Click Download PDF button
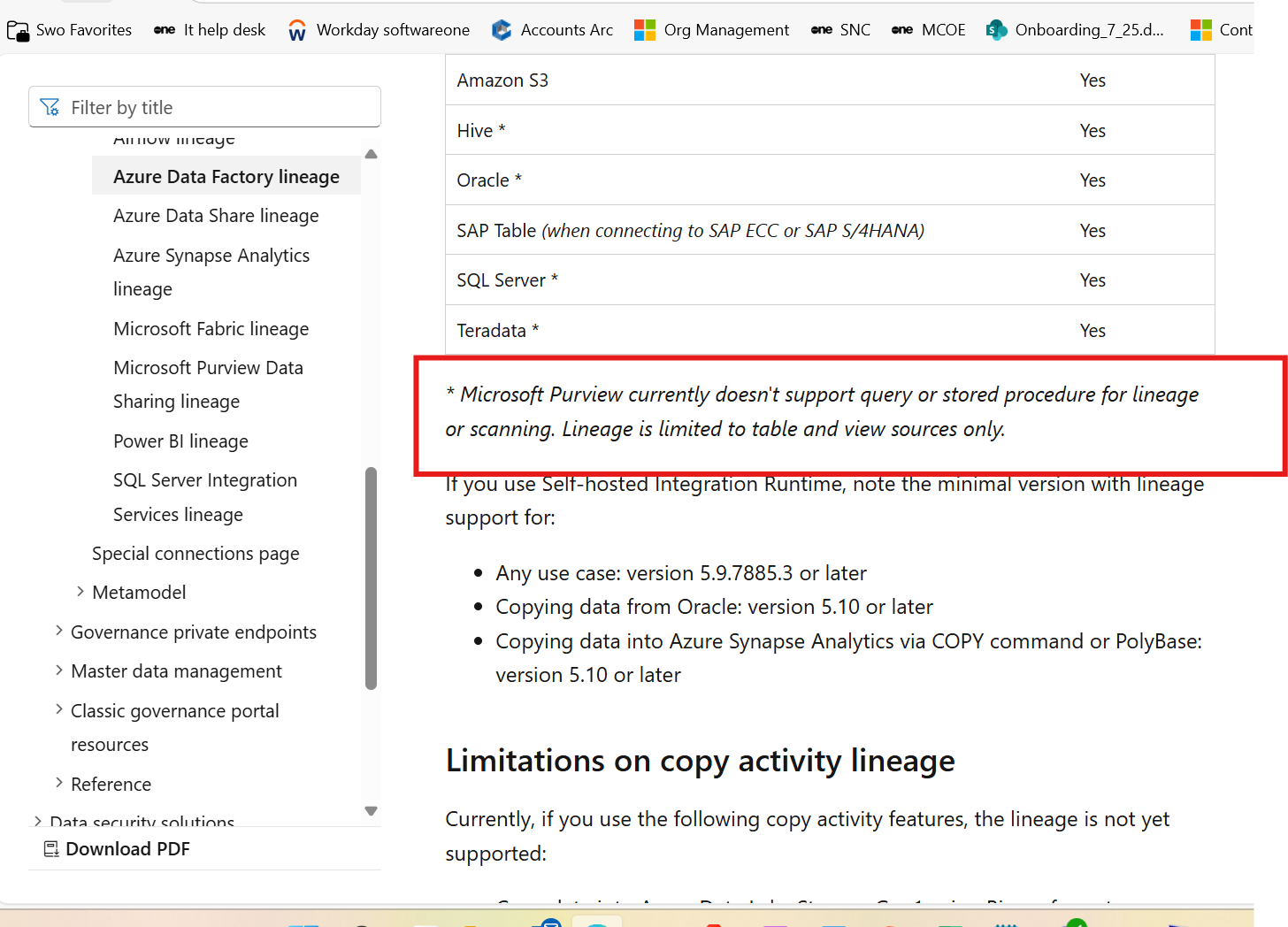 [x=117, y=849]
